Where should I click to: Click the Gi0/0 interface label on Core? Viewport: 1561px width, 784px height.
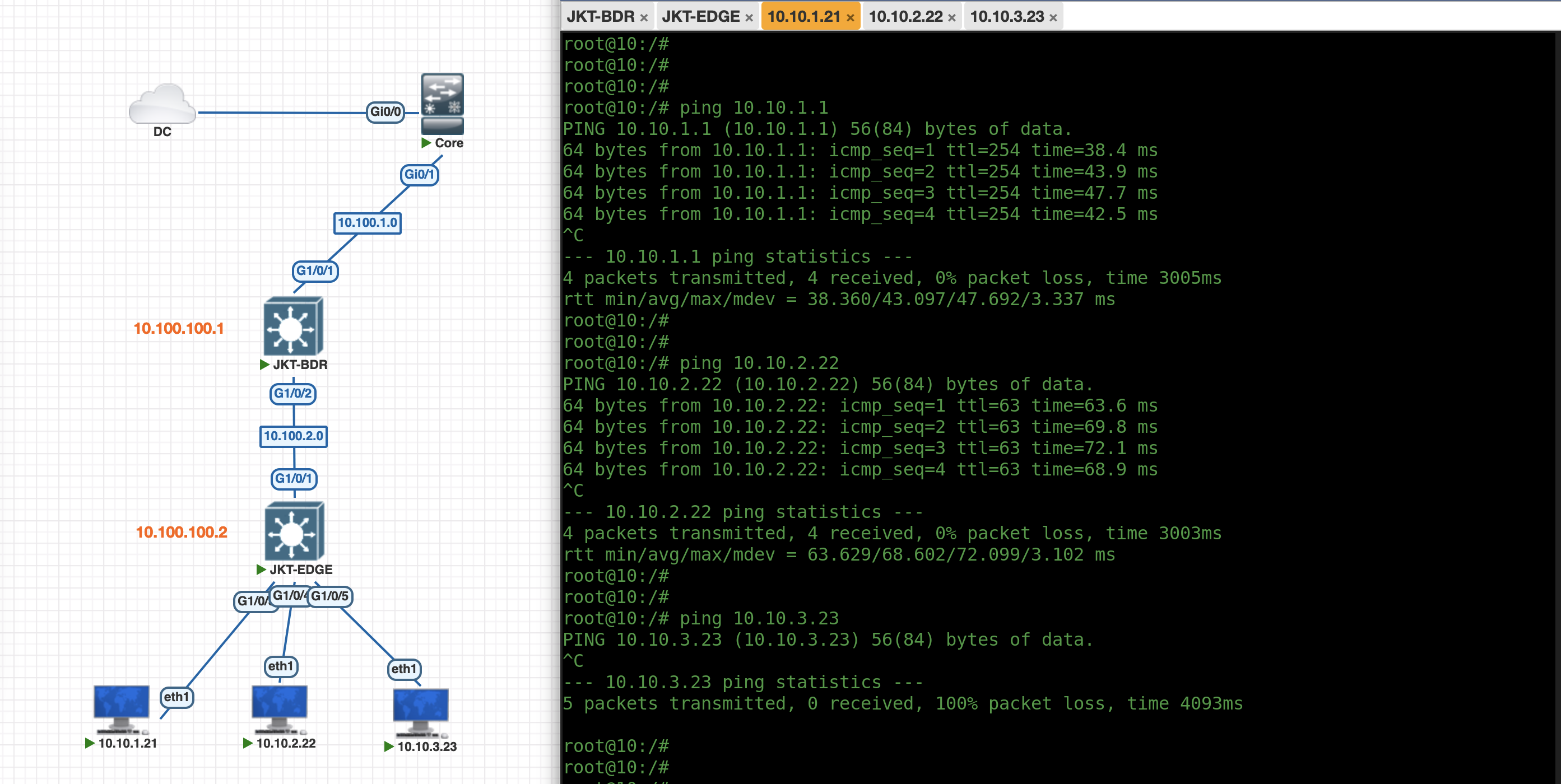[x=385, y=112]
